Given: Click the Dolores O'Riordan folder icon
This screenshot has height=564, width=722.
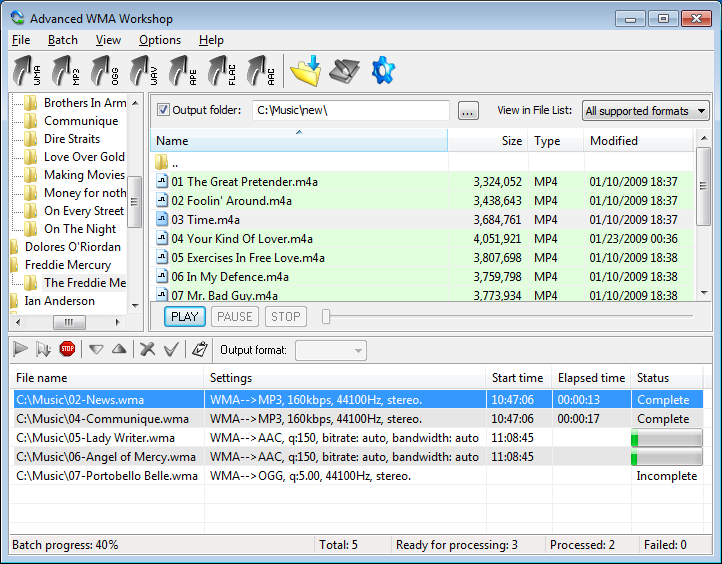Looking at the screenshot, I should click(x=14, y=247).
